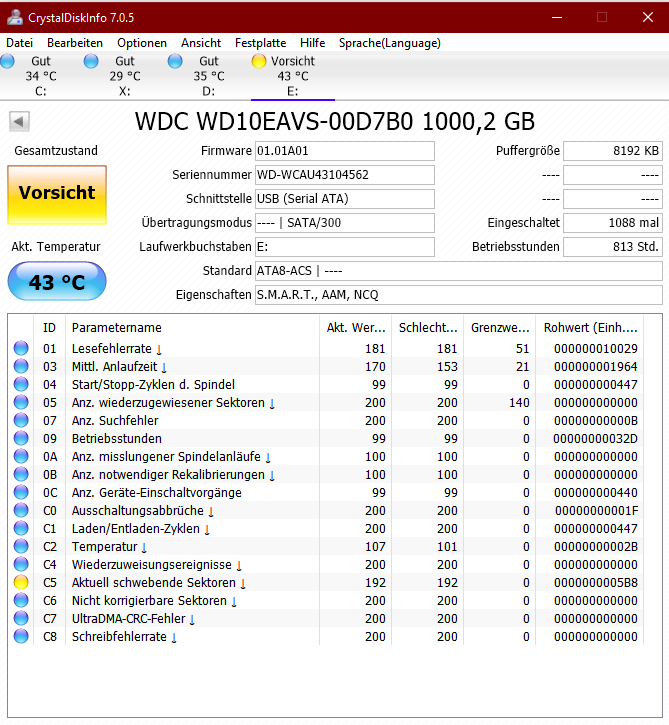Click raw value 00000000000B of Anz. Suchfehler

[x=596, y=420]
